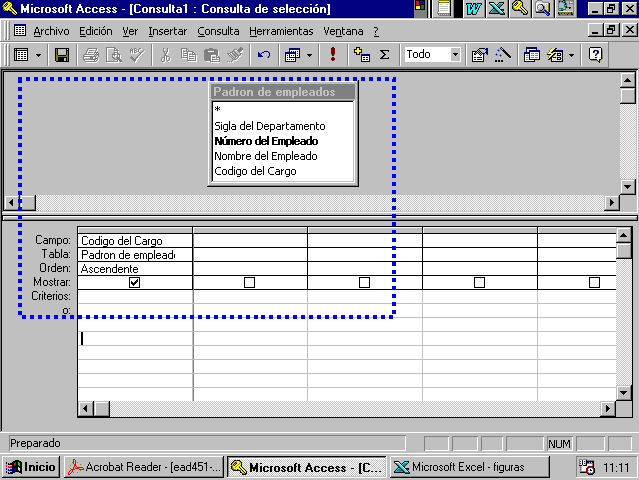Click the View datasheet toolbar icon
Image resolution: width=639 pixels, height=480 pixels.
click(x=21, y=55)
